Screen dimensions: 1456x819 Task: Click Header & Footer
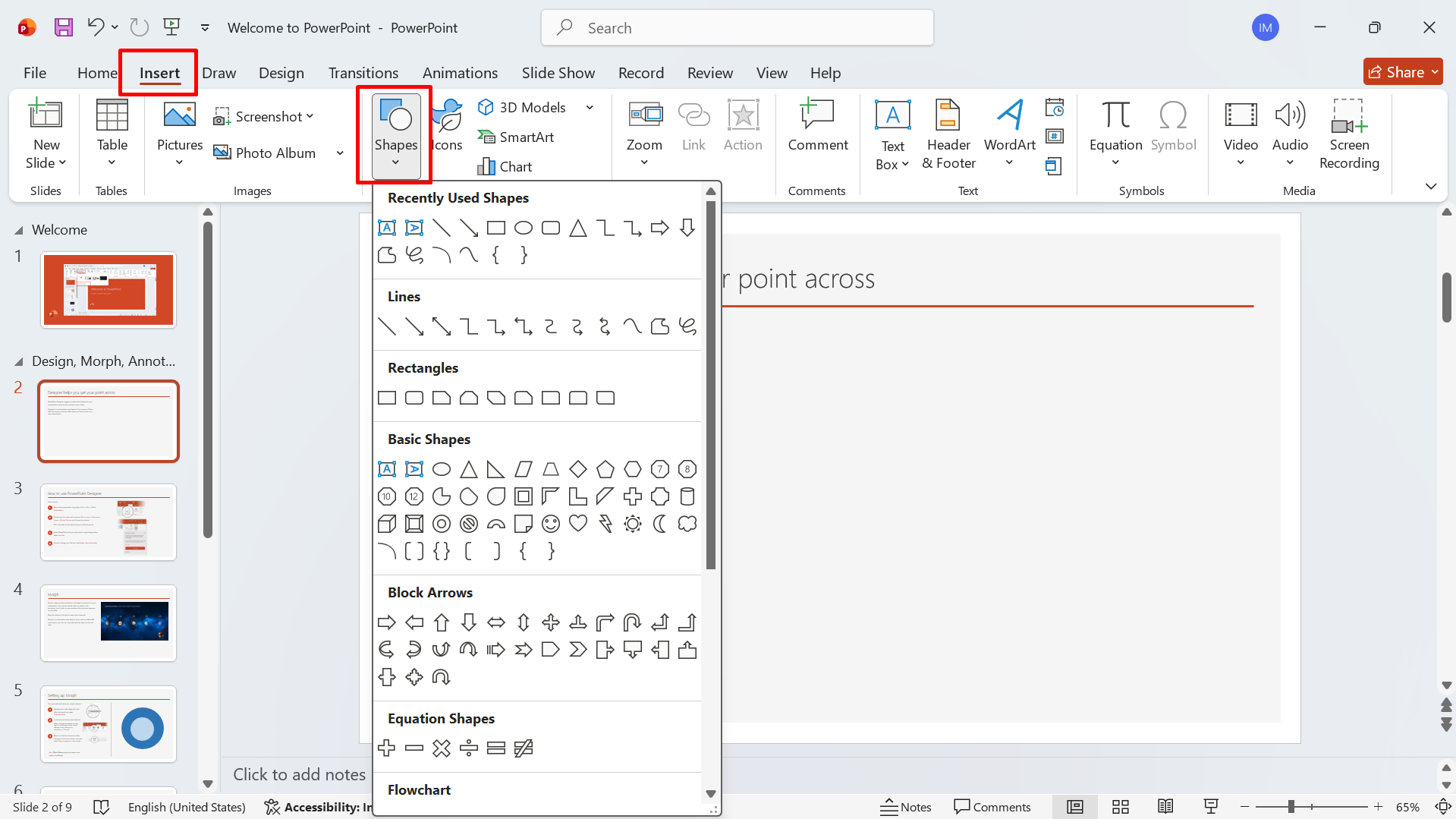click(948, 134)
